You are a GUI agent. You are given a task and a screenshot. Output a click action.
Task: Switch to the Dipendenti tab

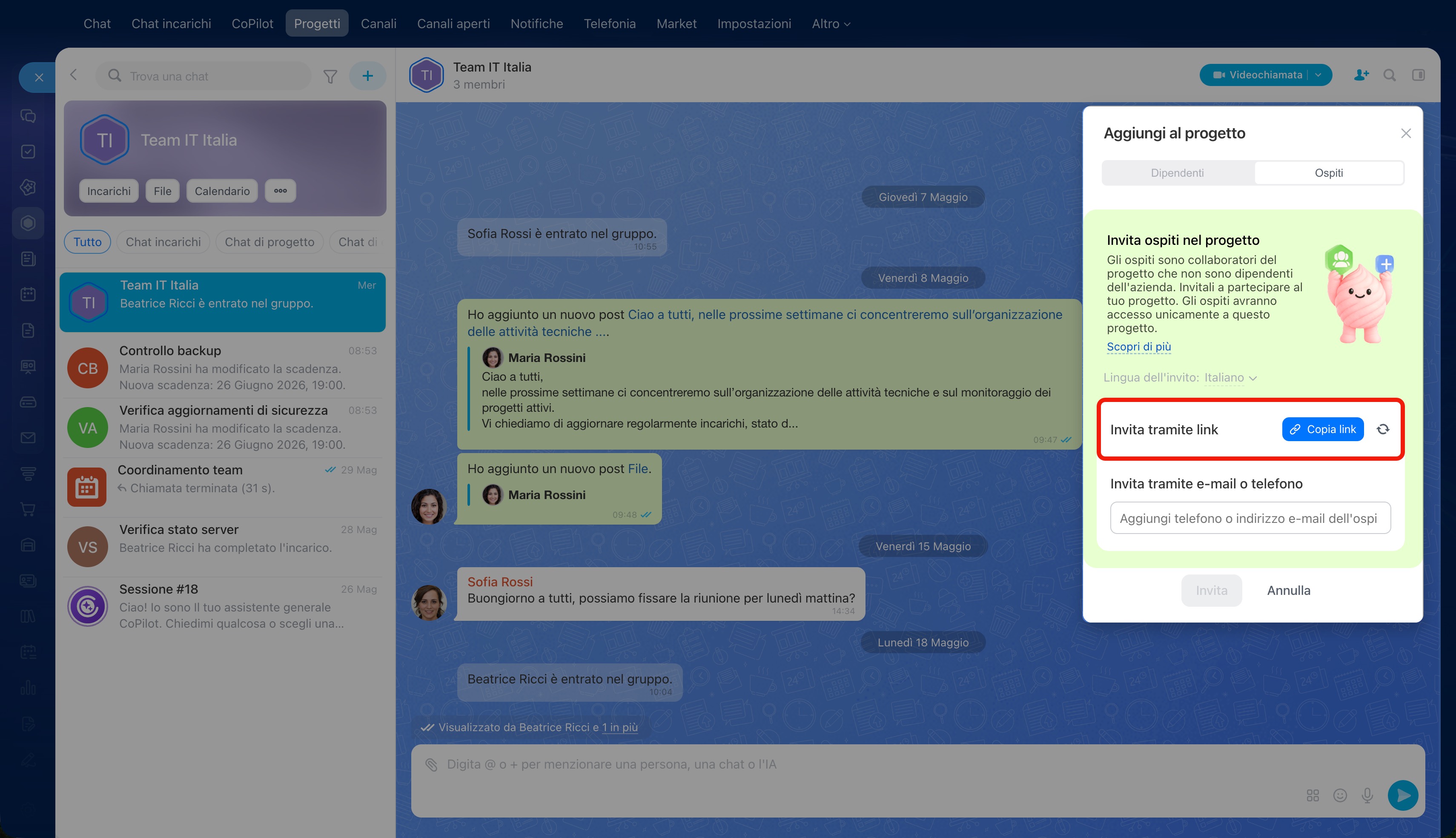click(x=1177, y=172)
